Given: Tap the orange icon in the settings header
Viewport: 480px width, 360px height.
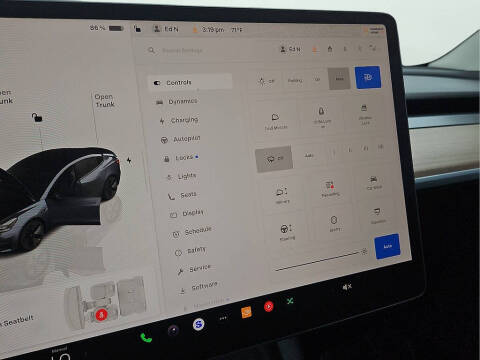Looking at the screenshot, I should [x=314, y=49].
